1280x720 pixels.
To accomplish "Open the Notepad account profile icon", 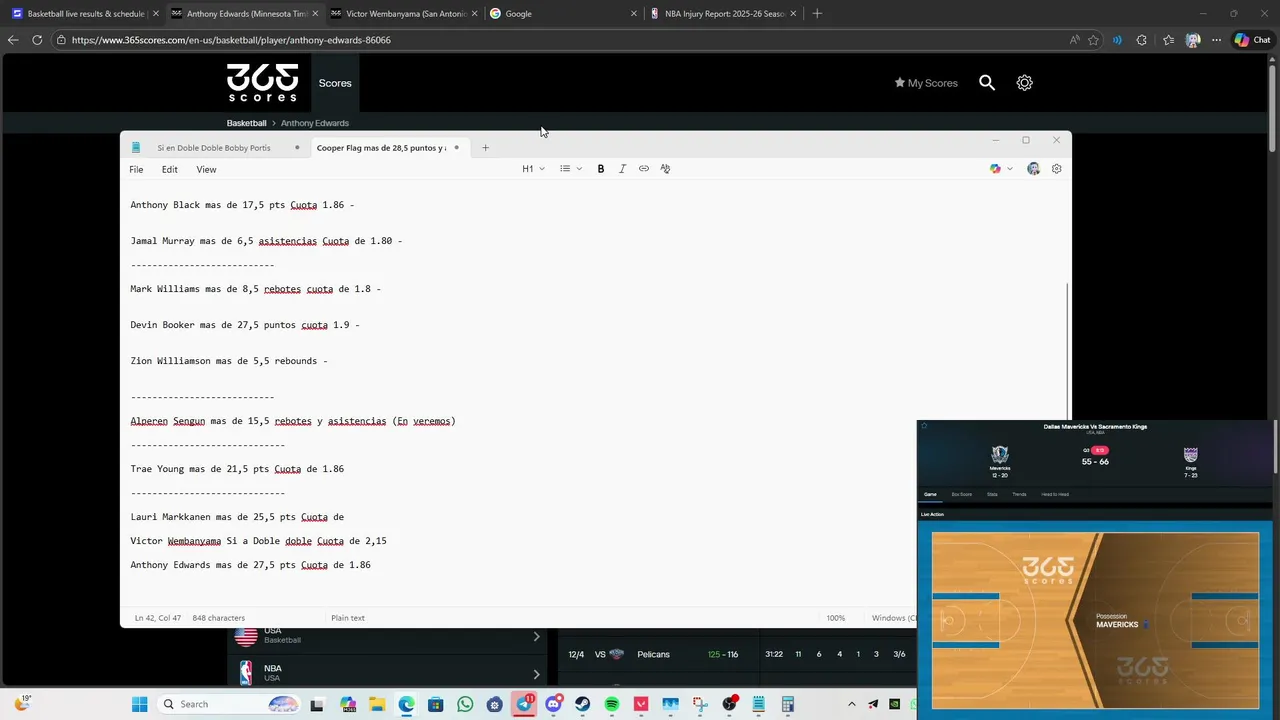I will pos(1033,169).
